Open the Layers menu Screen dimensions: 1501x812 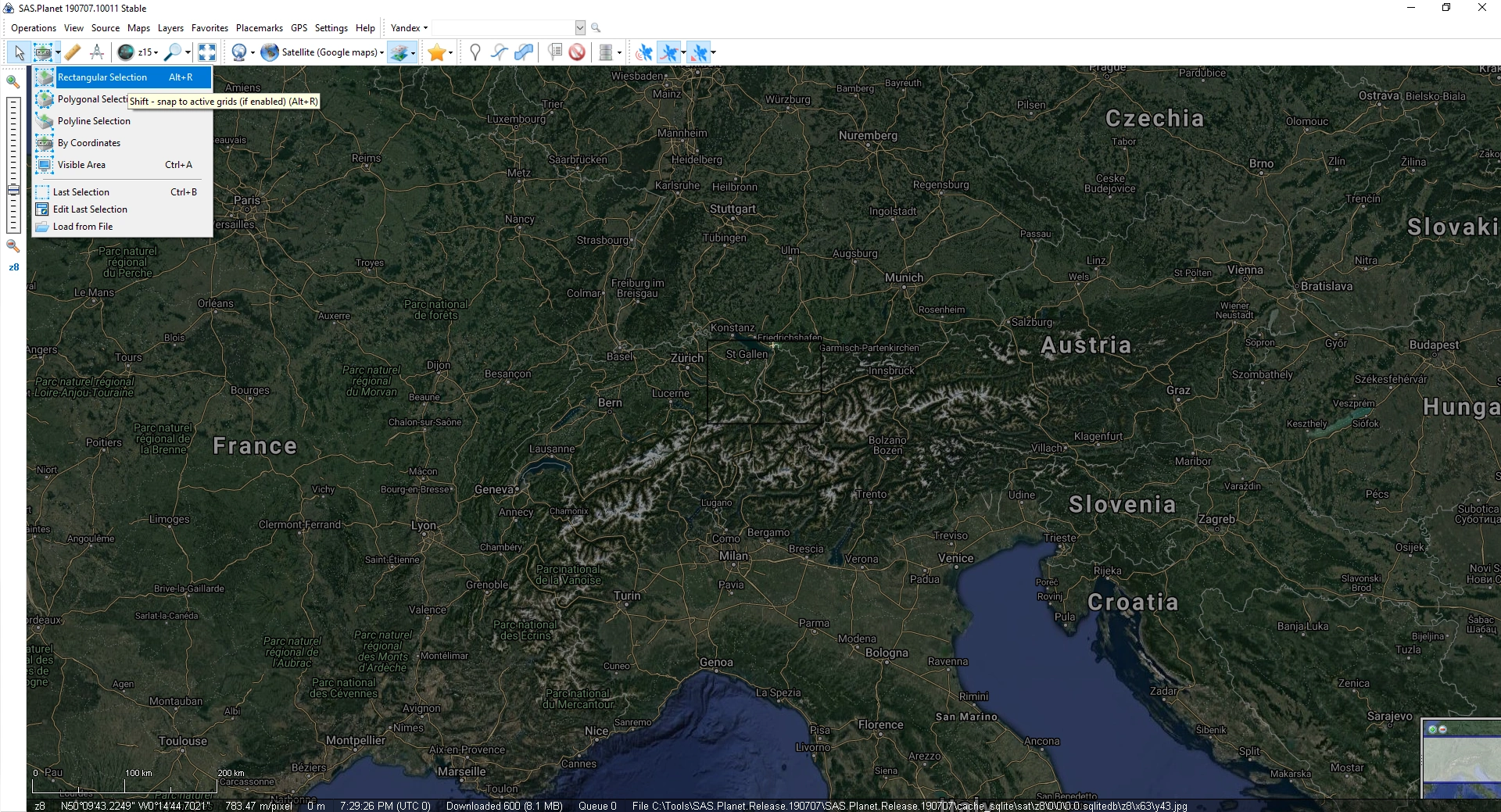click(x=170, y=28)
